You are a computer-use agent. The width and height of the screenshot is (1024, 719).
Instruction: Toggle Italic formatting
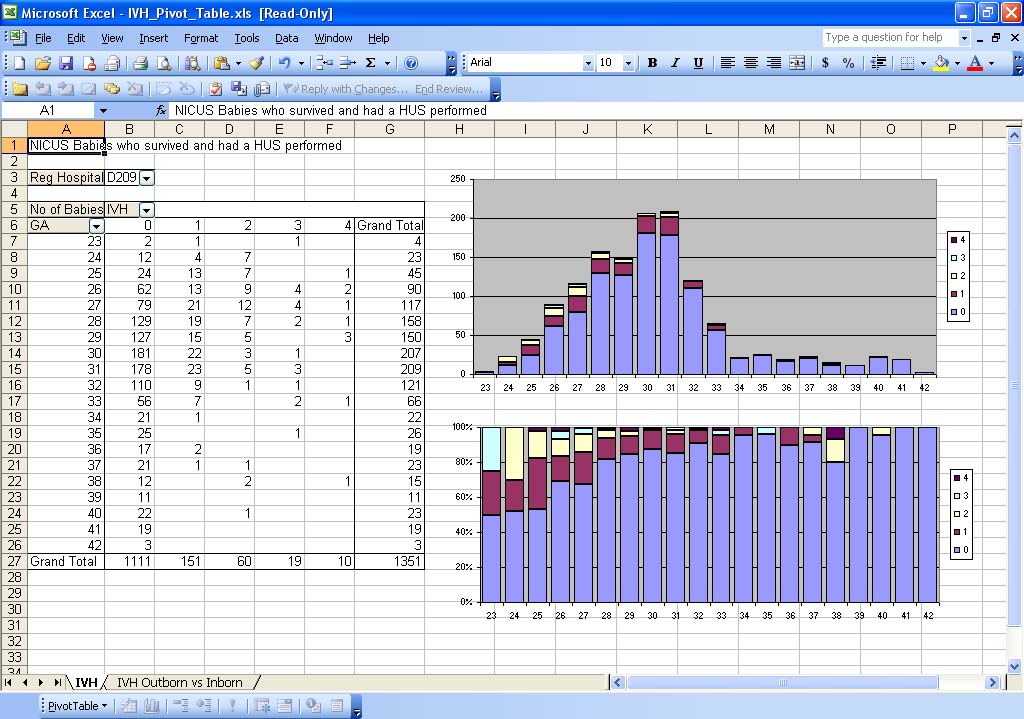[x=675, y=63]
